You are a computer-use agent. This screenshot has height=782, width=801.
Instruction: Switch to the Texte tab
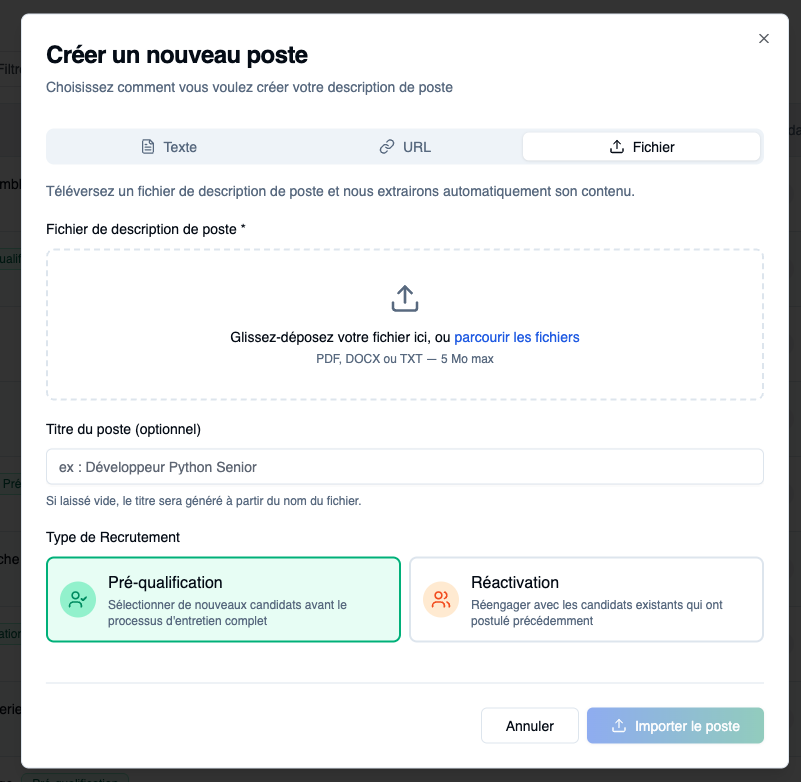coord(168,147)
